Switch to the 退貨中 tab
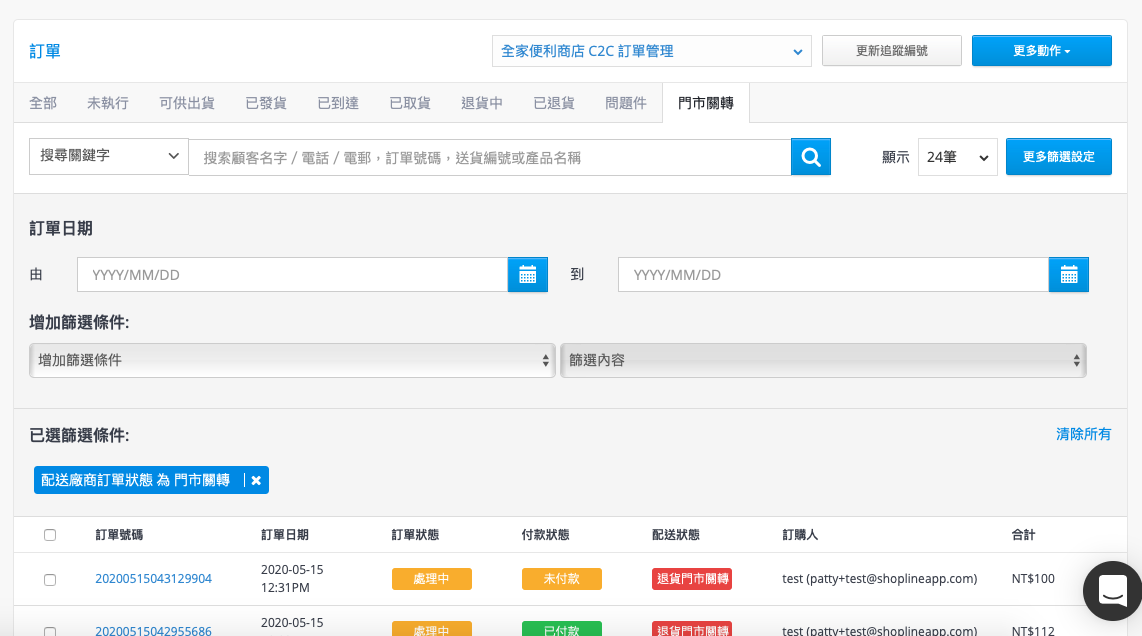Image resolution: width=1142 pixels, height=636 pixels. [x=482, y=103]
